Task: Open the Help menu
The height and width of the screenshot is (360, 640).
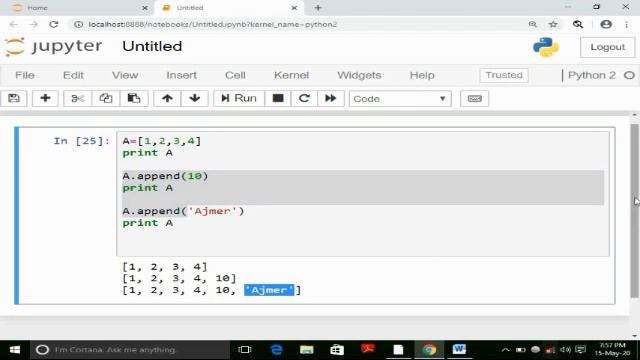Action: click(422, 75)
